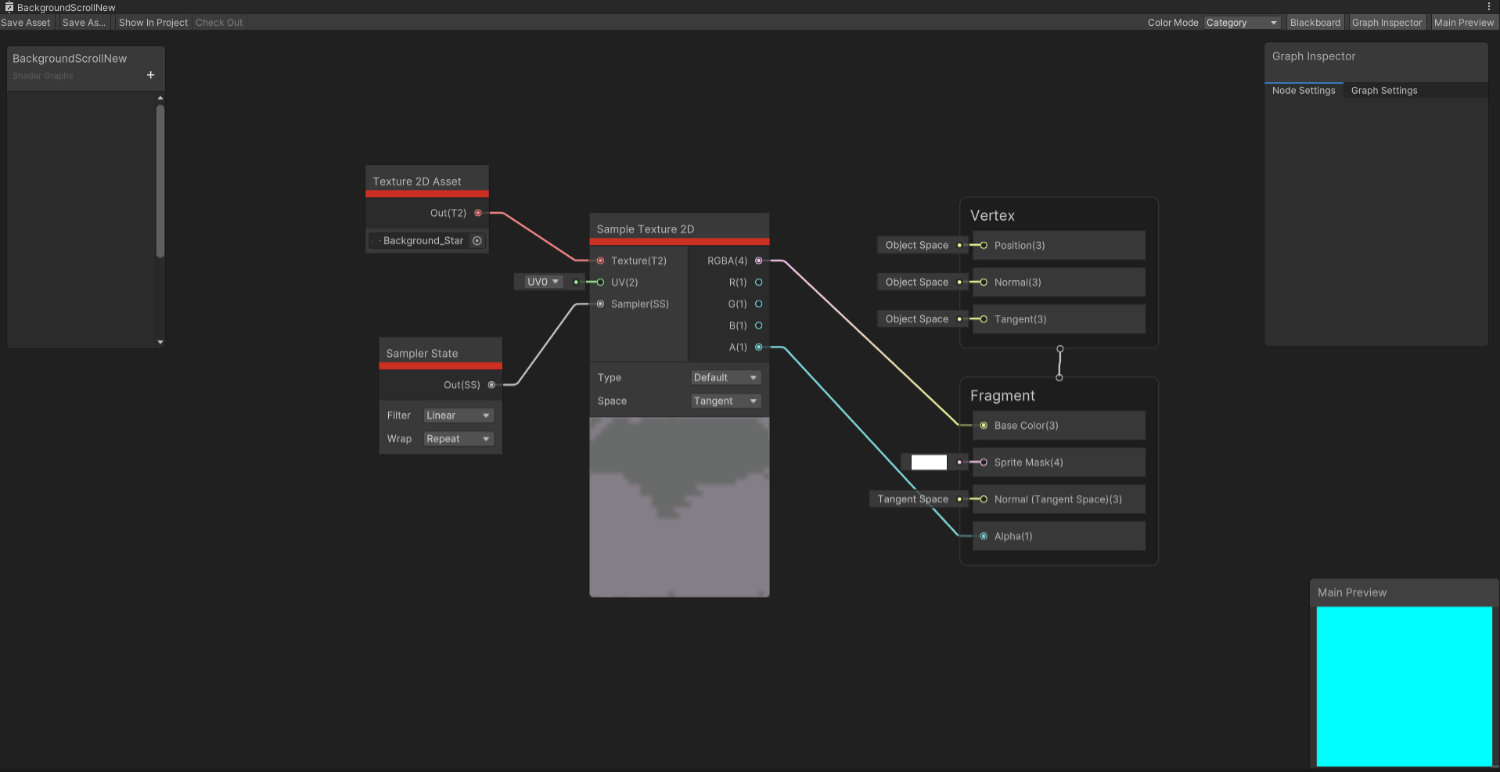Screen dimensions: 1500x772
Task: Click the G(1) output port
Action: (759, 304)
